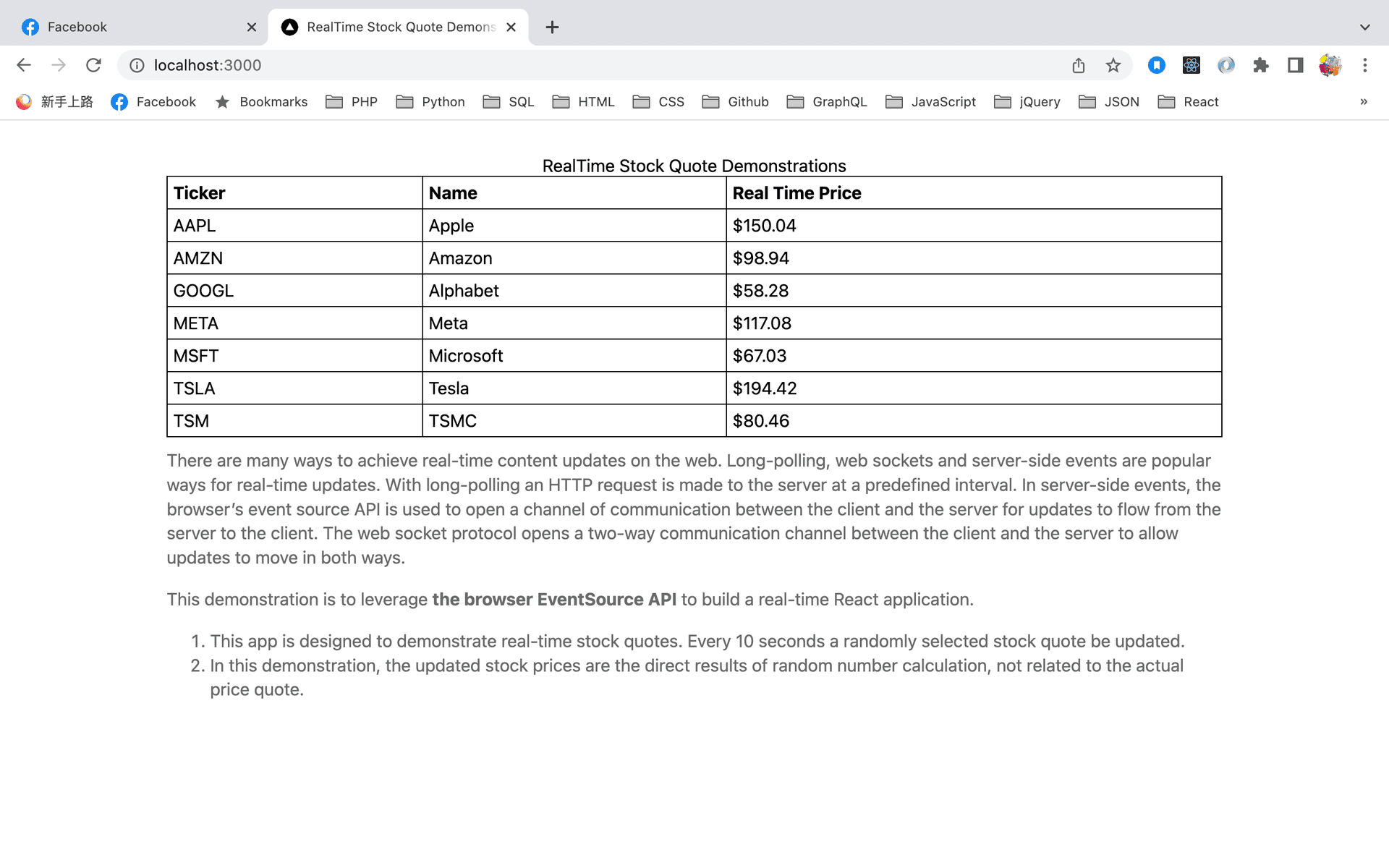This screenshot has height=868, width=1389.
Task: Open the jQuery bookmark folder
Action: point(1027,102)
